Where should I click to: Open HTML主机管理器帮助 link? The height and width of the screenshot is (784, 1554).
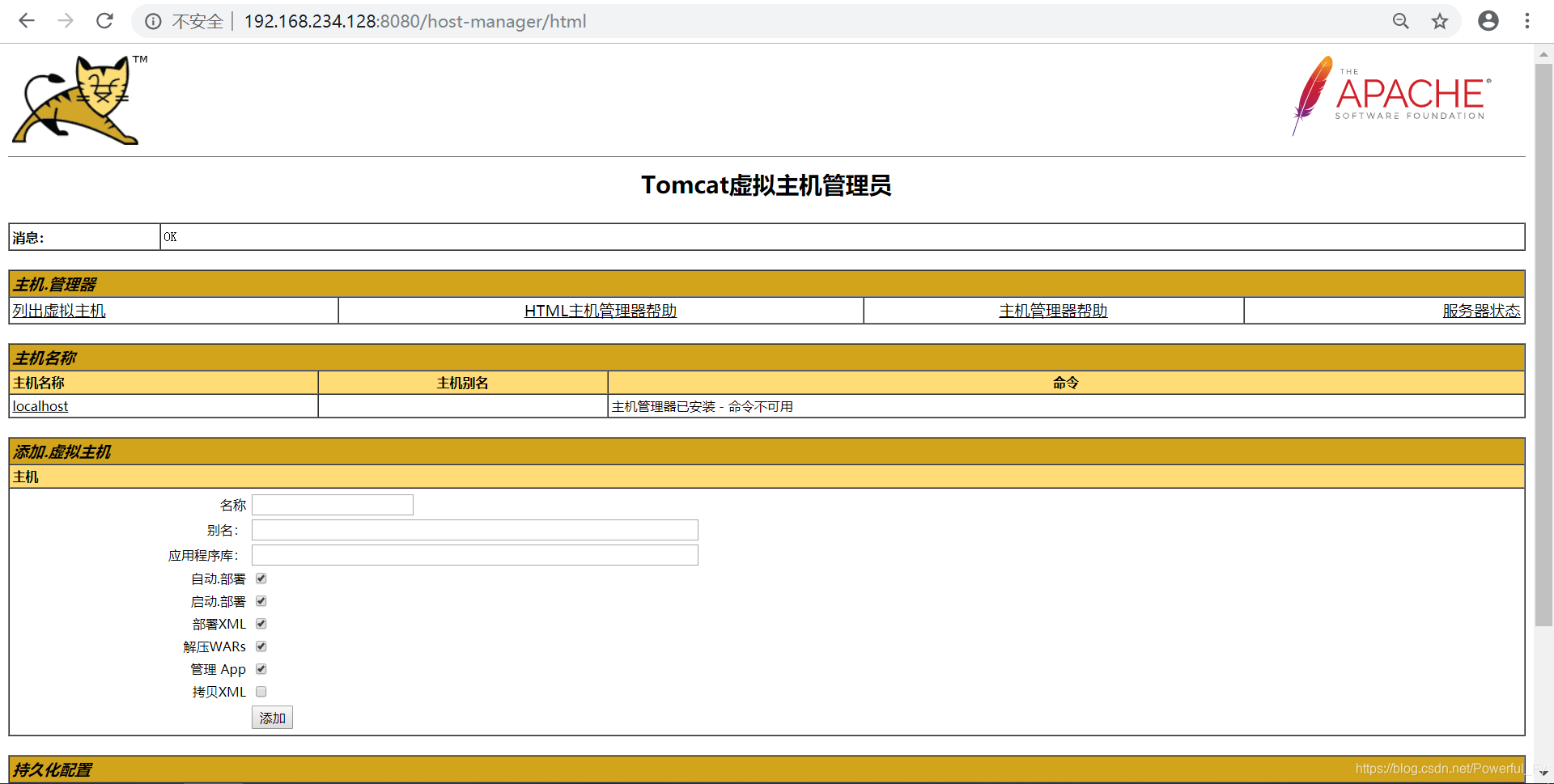(x=601, y=311)
